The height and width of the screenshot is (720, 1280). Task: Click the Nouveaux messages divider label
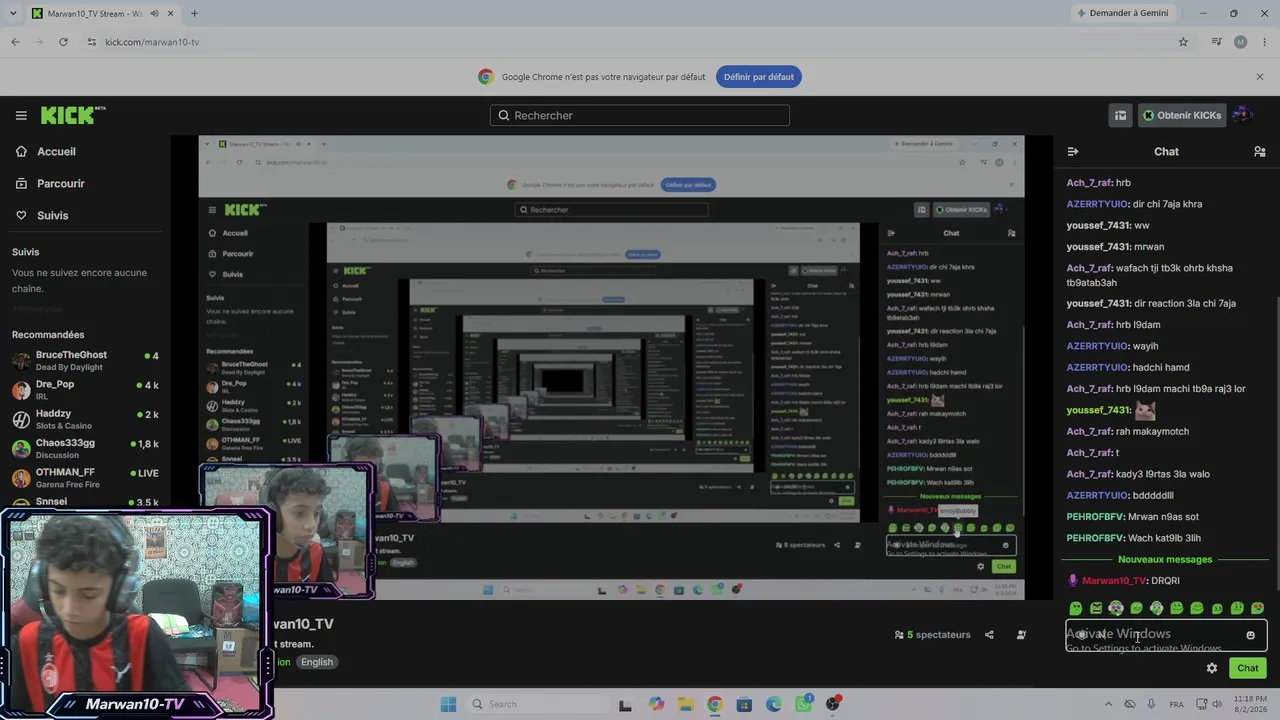pos(1165,560)
